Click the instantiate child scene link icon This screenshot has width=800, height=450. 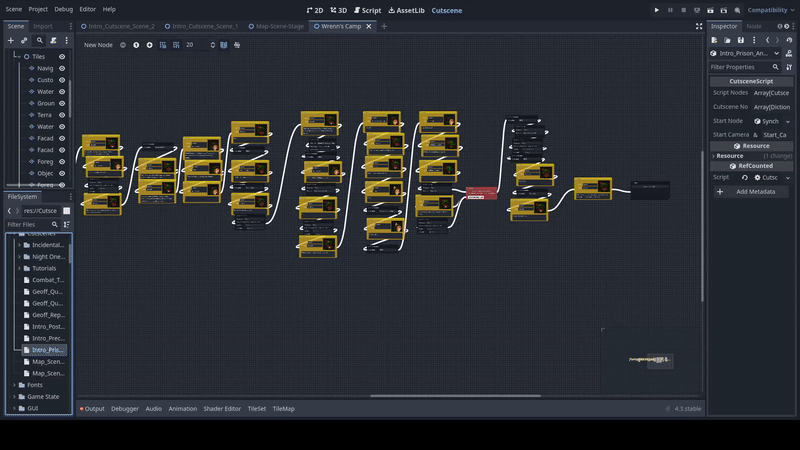[x=24, y=41]
